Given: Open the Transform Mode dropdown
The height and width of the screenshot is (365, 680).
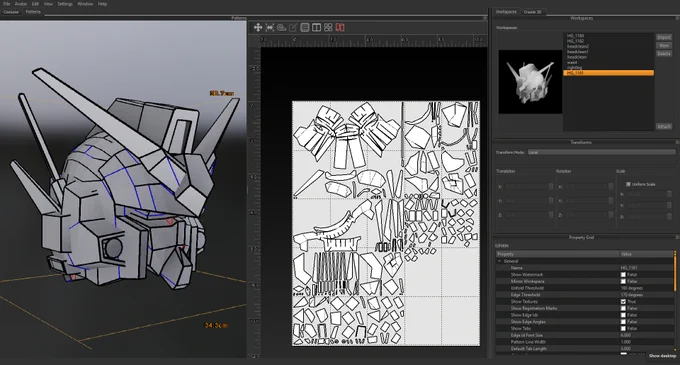Looking at the screenshot, I should 601,152.
